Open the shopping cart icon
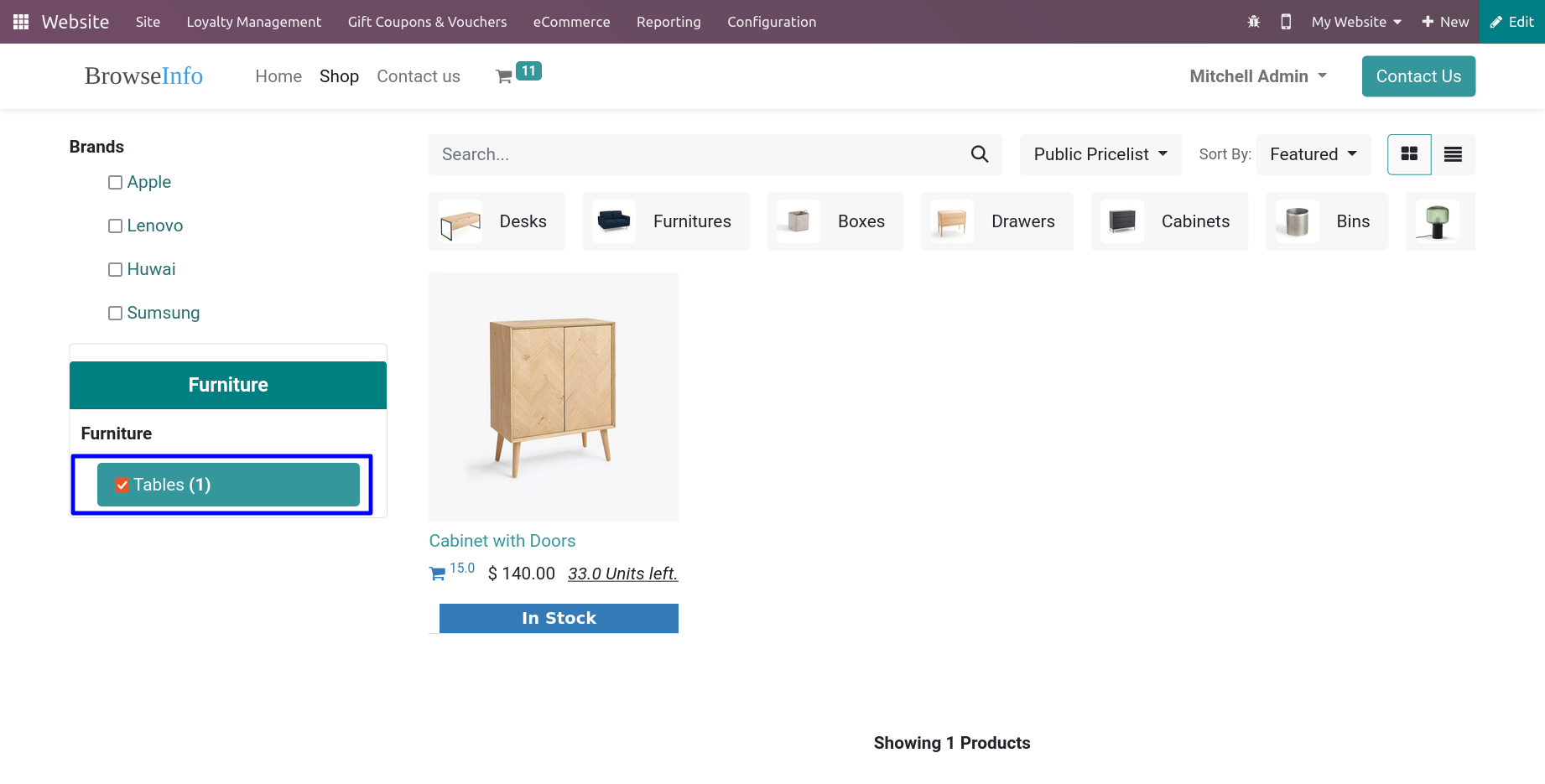 (504, 76)
